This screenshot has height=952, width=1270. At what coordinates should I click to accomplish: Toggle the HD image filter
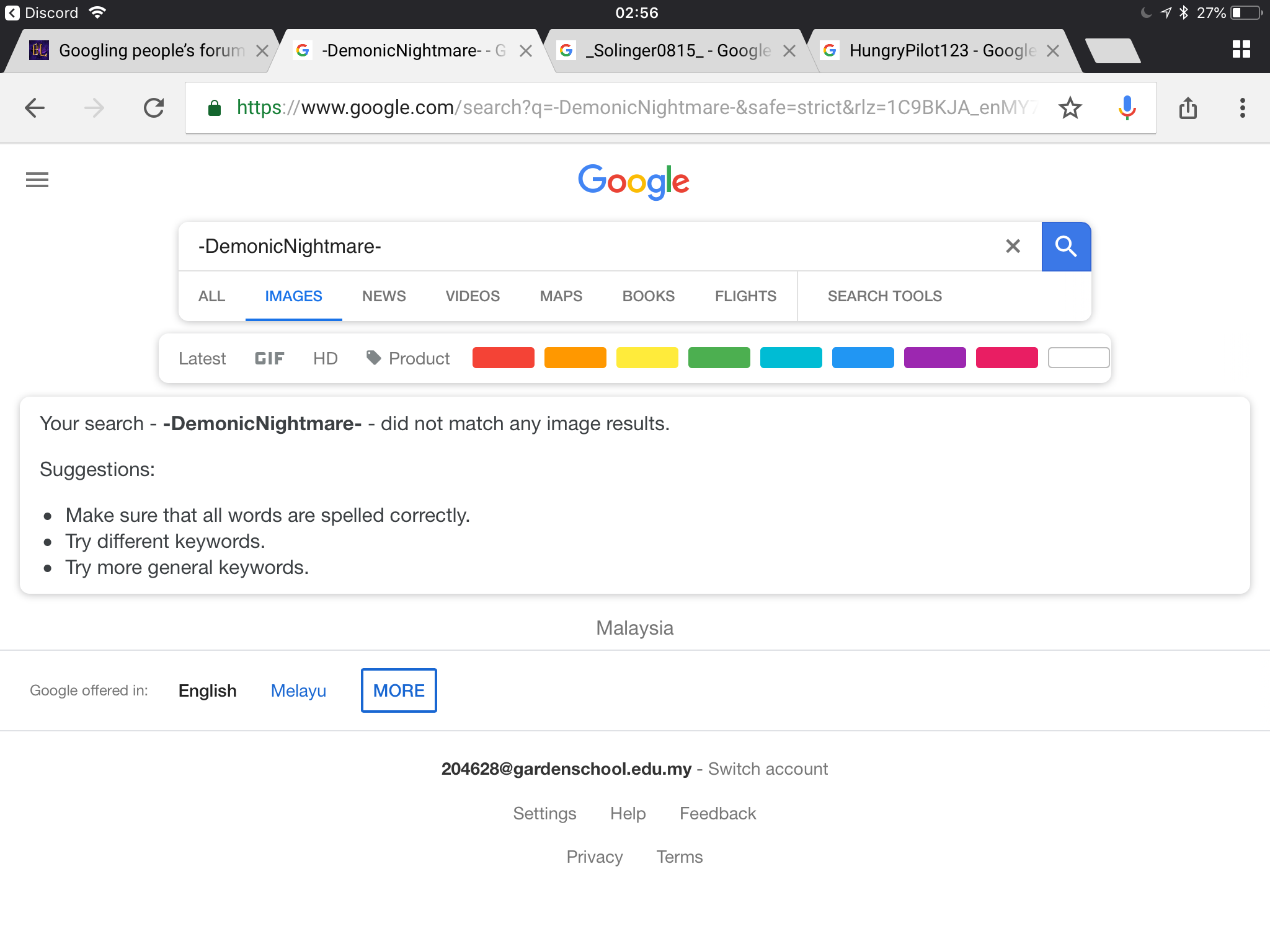pos(325,358)
